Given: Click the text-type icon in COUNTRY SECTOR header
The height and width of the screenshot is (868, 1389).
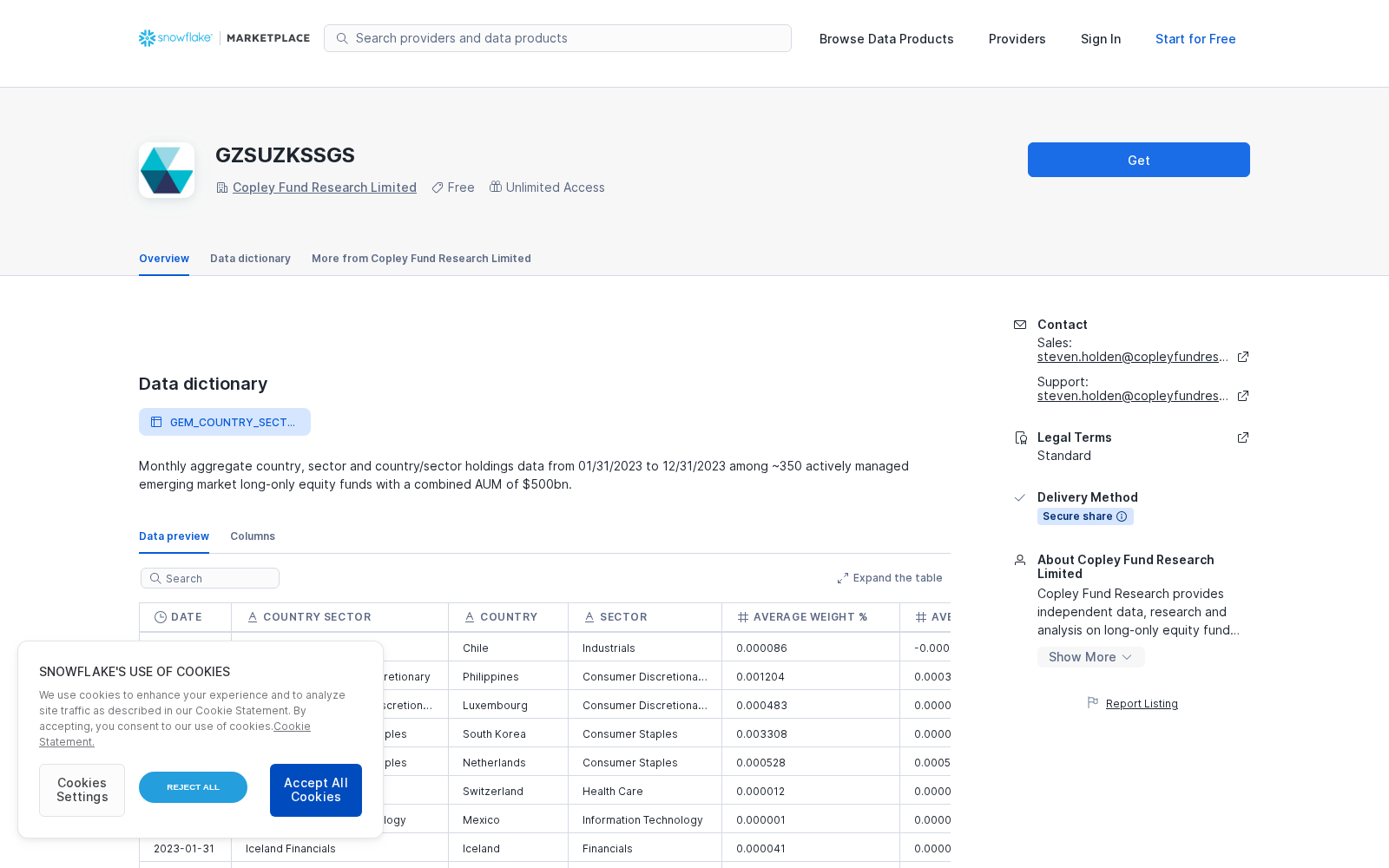Looking at the screenshot, I should point(253,617).
